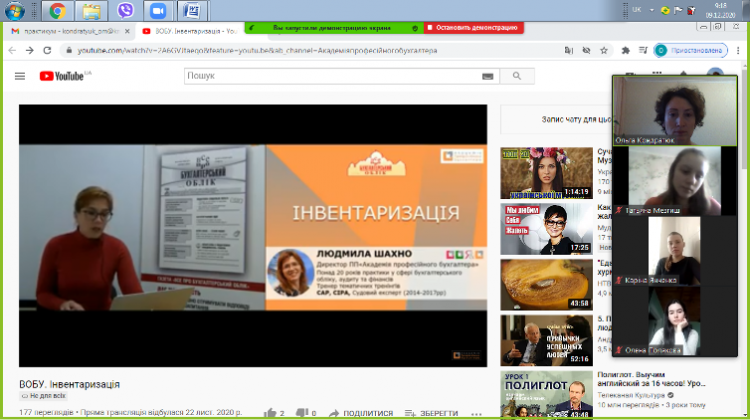Reload the page in Chrome
Image resolution: width=750 pixels, height=420 pixels.
coord(47,50)
